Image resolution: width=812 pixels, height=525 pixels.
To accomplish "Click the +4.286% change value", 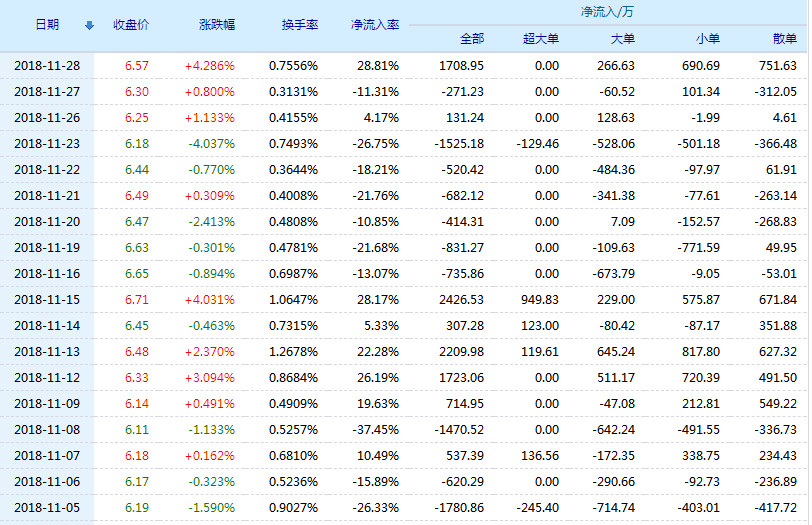I will click(x=209, y=65).
